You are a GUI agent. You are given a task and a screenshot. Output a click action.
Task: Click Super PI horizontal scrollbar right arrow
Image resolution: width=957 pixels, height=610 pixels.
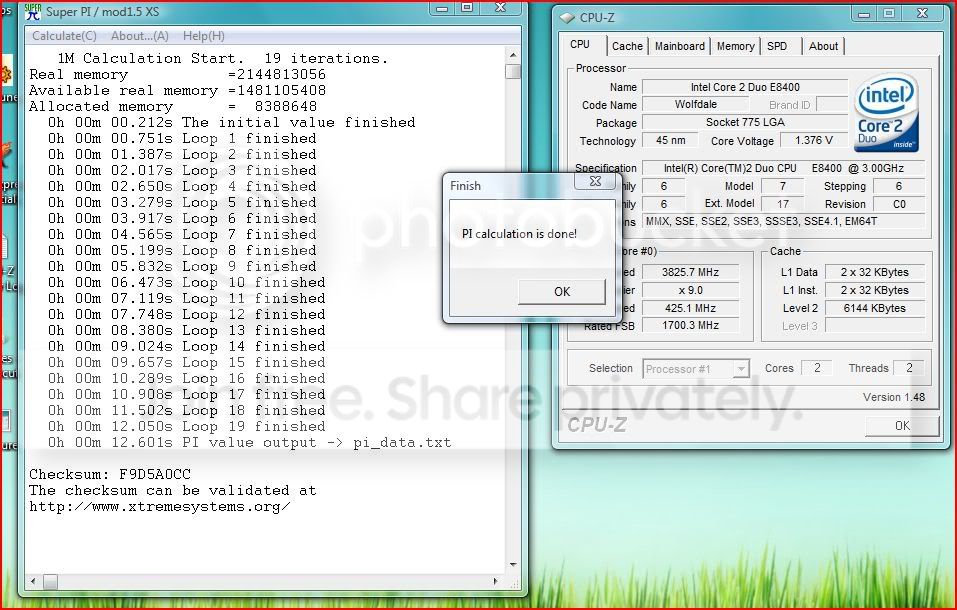point(496,581)
